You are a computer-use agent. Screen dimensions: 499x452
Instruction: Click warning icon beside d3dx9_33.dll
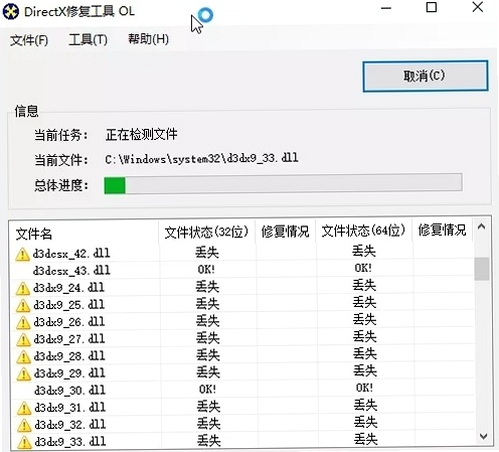(x=24, y=442)
